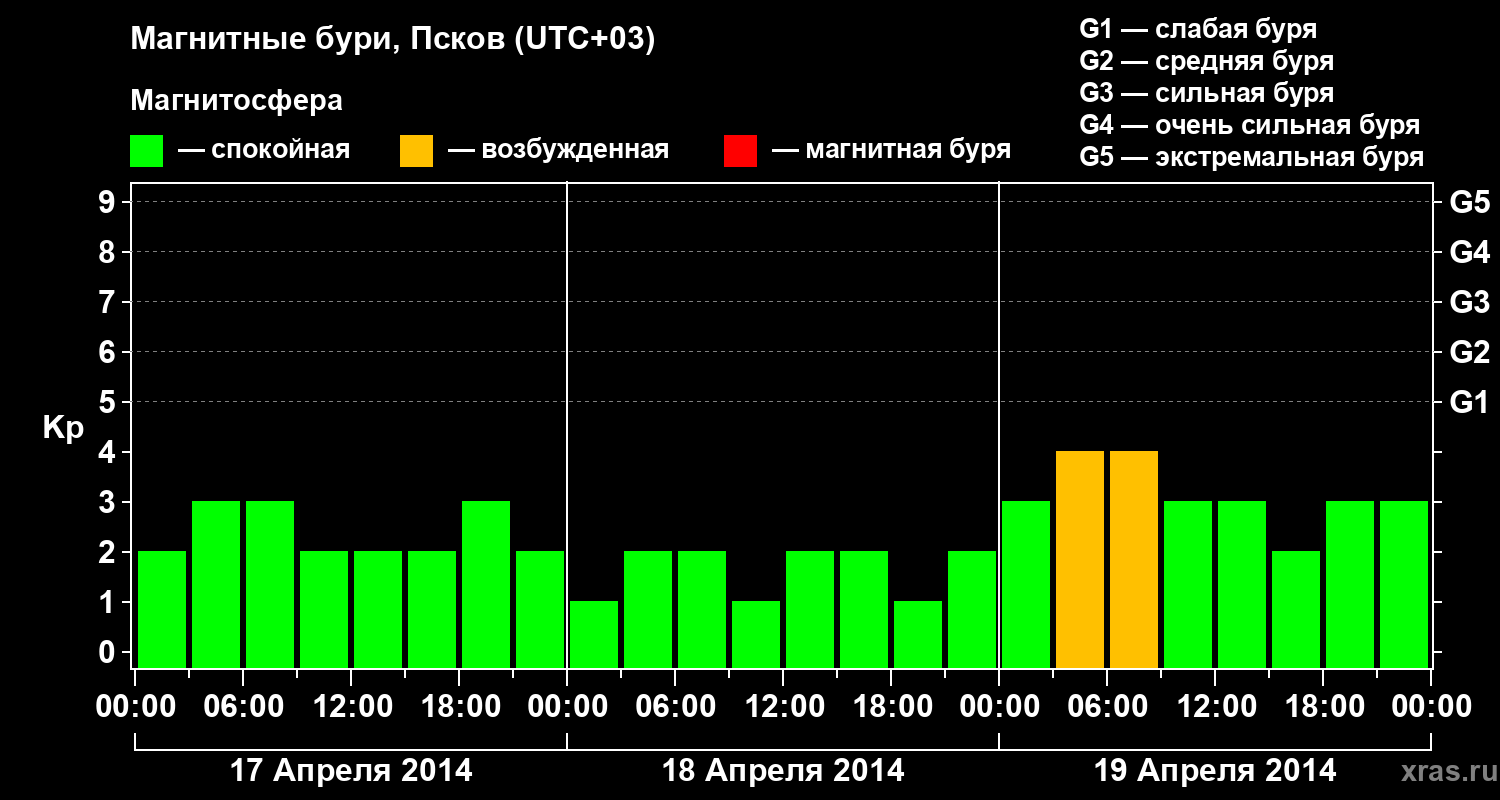1500x800 pixels.
Task: Click the 15:00–18:00 bar on 19 Апреля
Action: [1296, 609]
